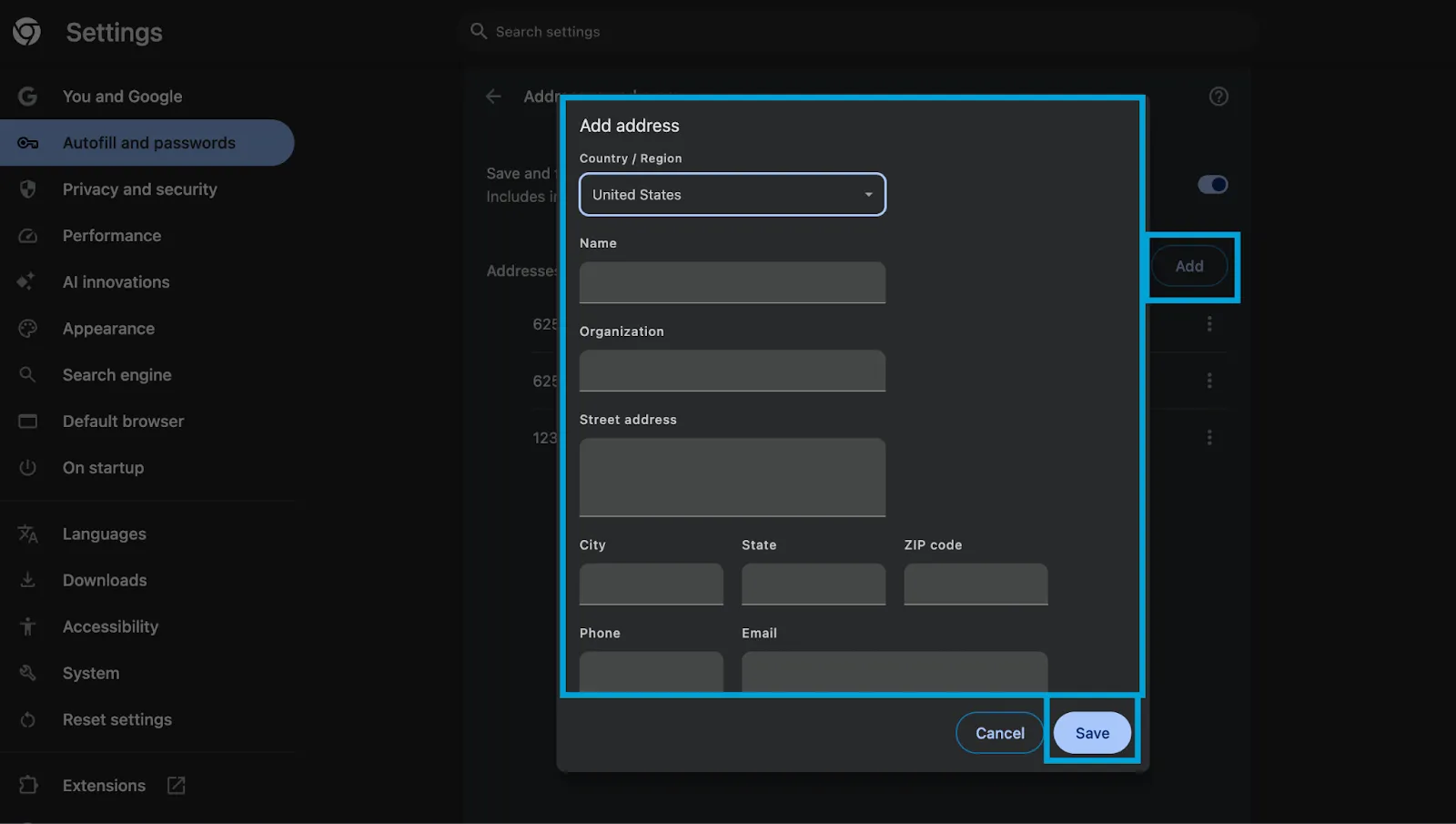This screenshot has height=824, width=1456.
Task: Focus the Organization field
Action: [x=733, y=371]
